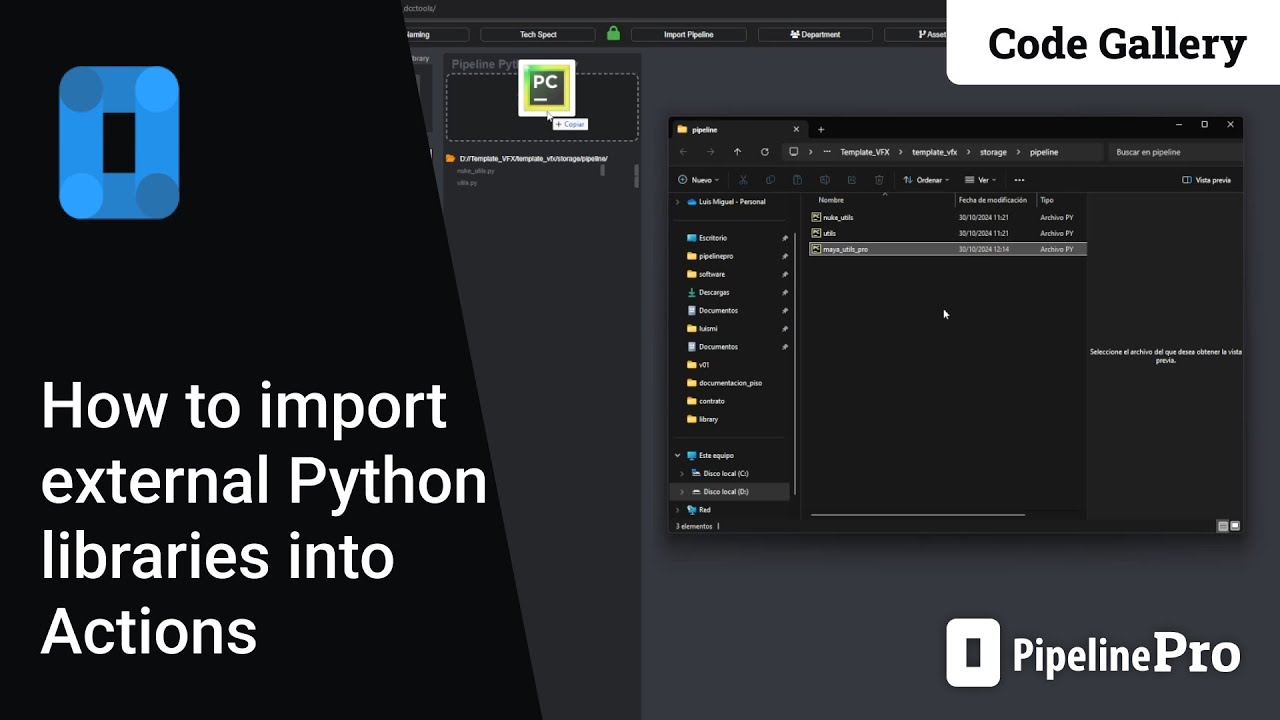Click the orange folder icon beside D:/Template_VFX path

pos(451,158)
